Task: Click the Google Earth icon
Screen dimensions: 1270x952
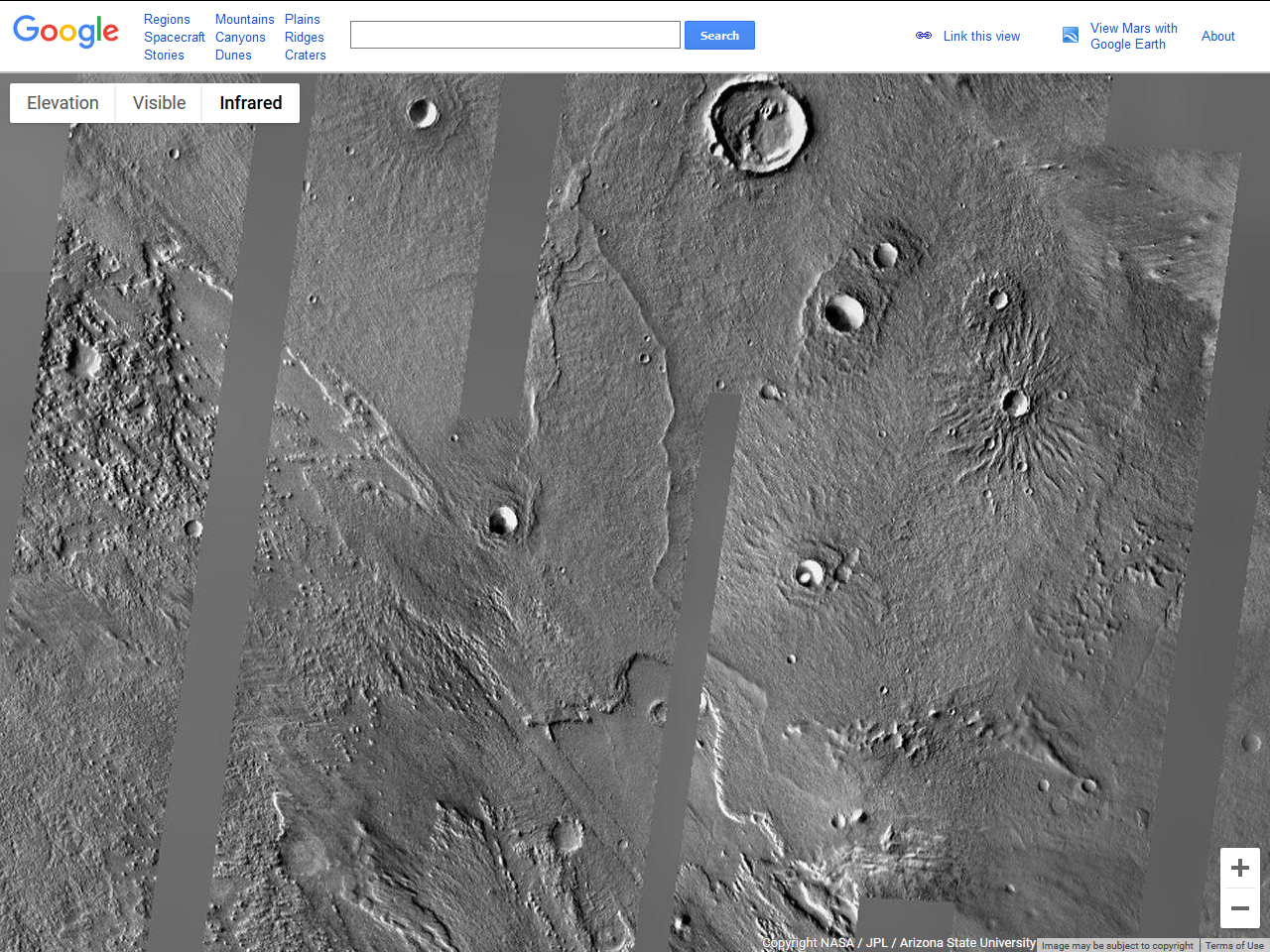Action: click(x=1071, y=36)
